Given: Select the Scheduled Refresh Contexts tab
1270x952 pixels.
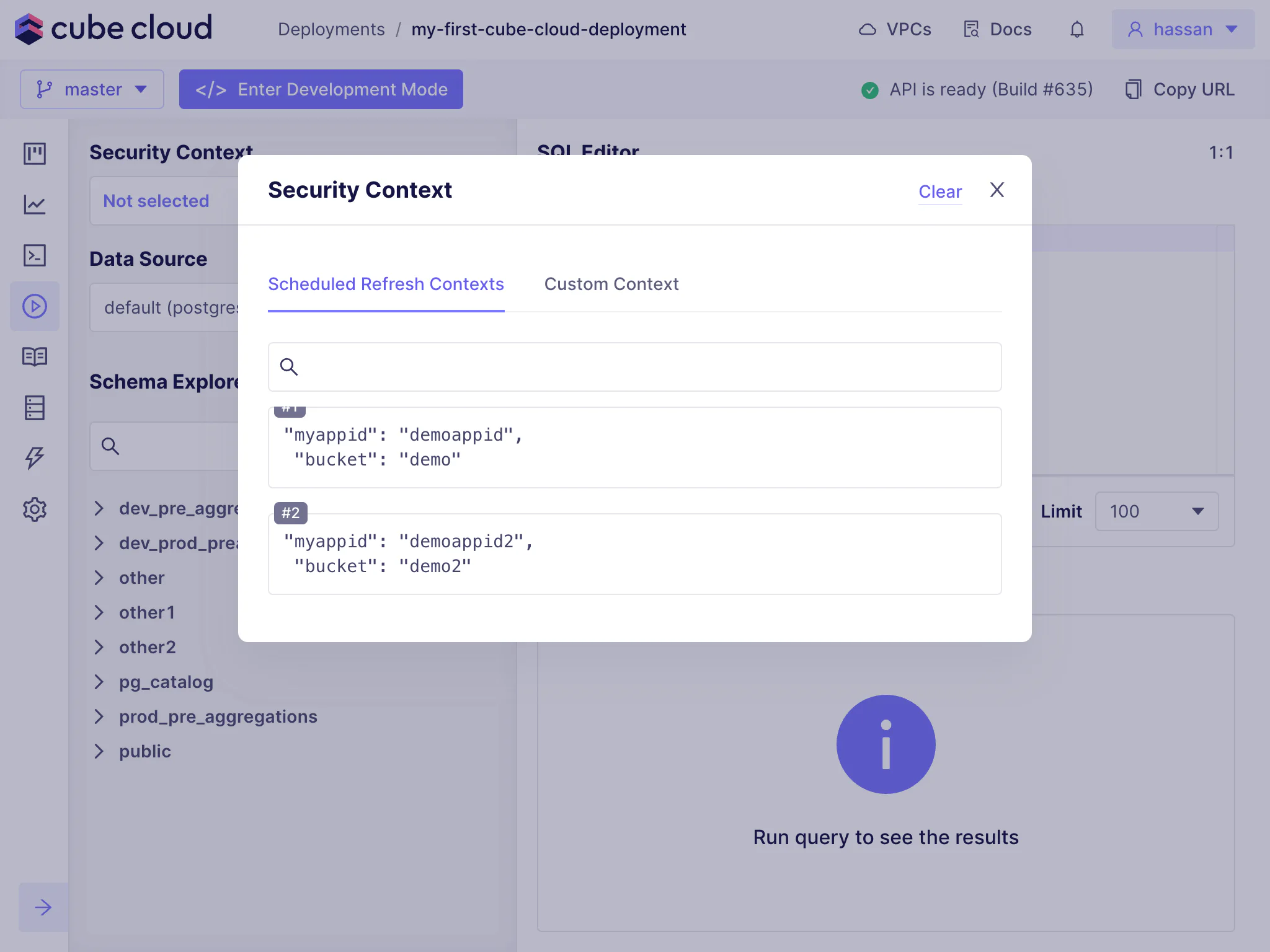Looking at the screenshot, I should pyautogui.click(x=386, y=284).
